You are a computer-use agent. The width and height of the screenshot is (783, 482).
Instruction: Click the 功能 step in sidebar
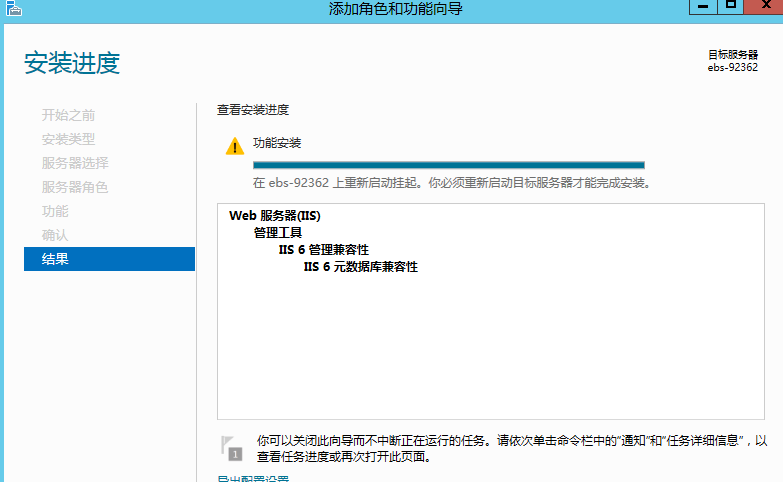(x=55, y=211)
